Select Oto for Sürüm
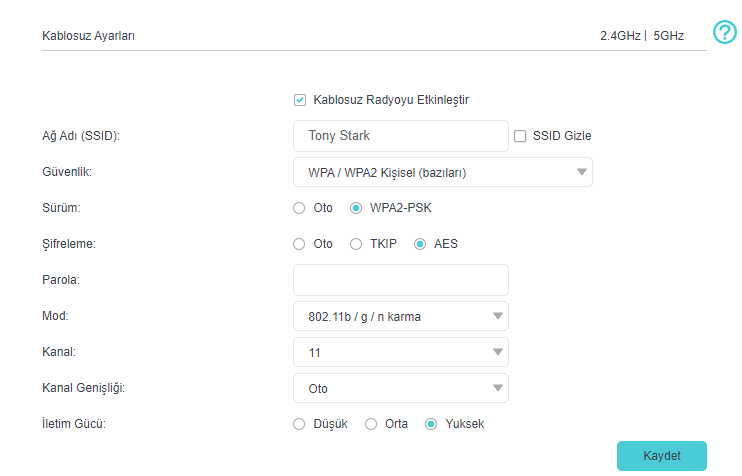The height and width of the screenshot is (476, 742). coord(299,208)
